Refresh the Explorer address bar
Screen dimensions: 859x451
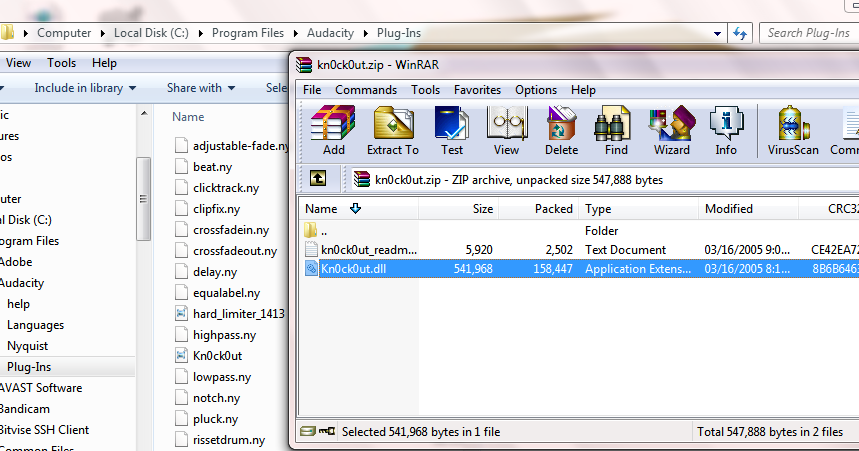pos(740,33)
